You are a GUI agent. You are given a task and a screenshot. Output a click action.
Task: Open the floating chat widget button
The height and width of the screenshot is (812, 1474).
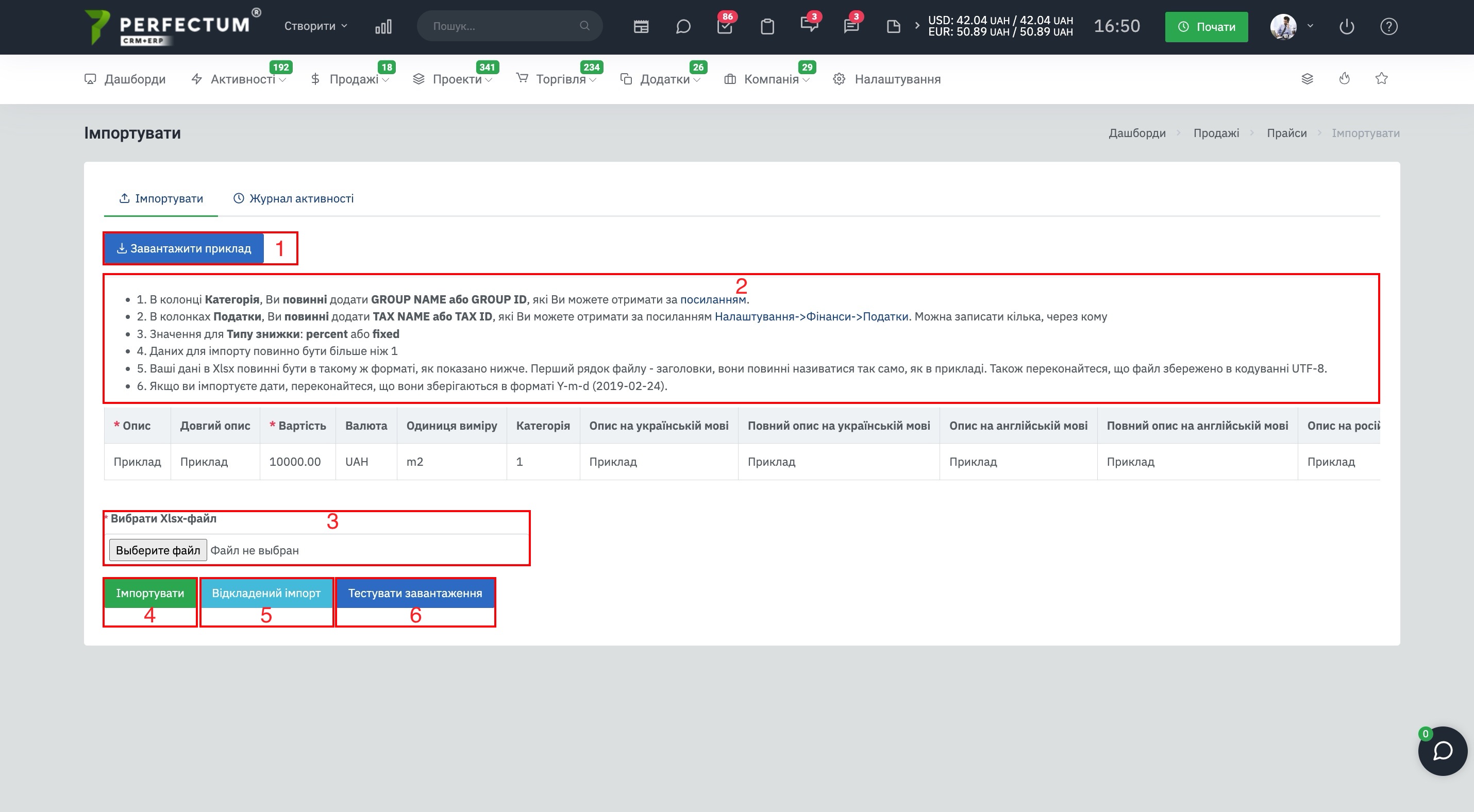click(1443, 751)
